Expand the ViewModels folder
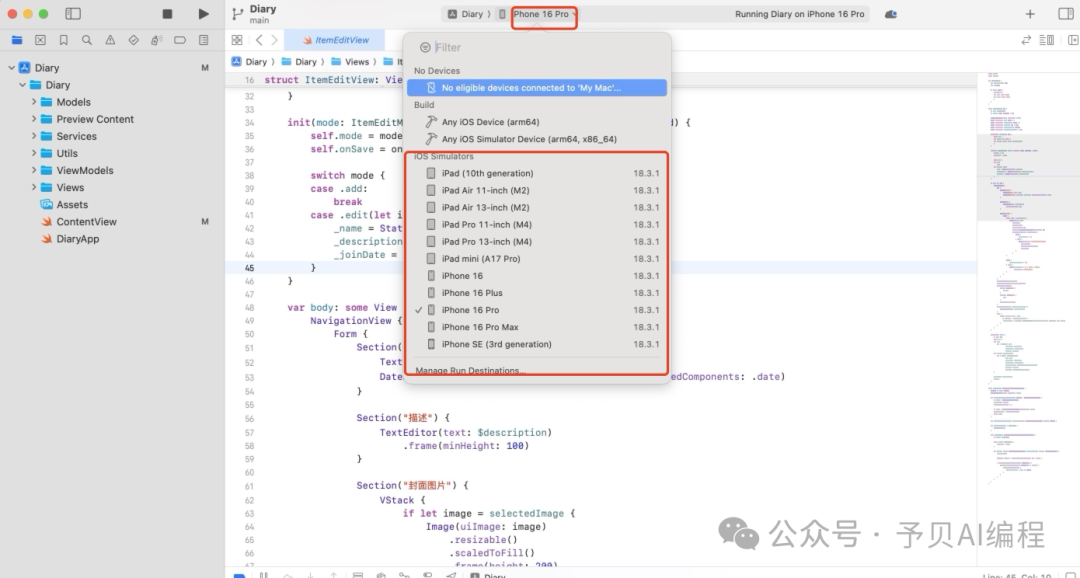 coord(33,170)
